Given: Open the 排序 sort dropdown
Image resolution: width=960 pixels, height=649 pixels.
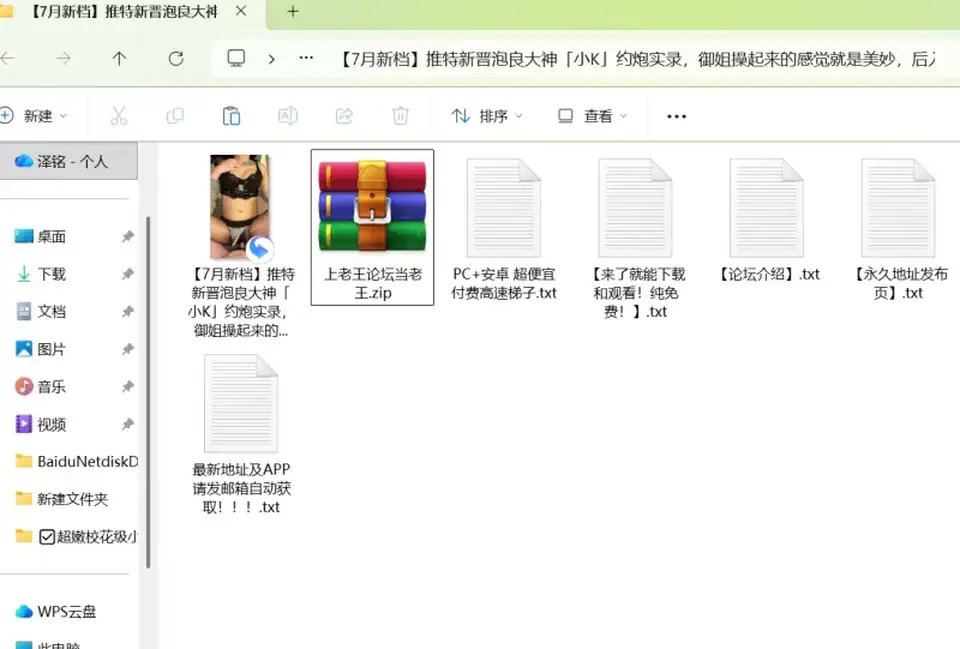Looking at the screenshot, I should click(487, 116).
